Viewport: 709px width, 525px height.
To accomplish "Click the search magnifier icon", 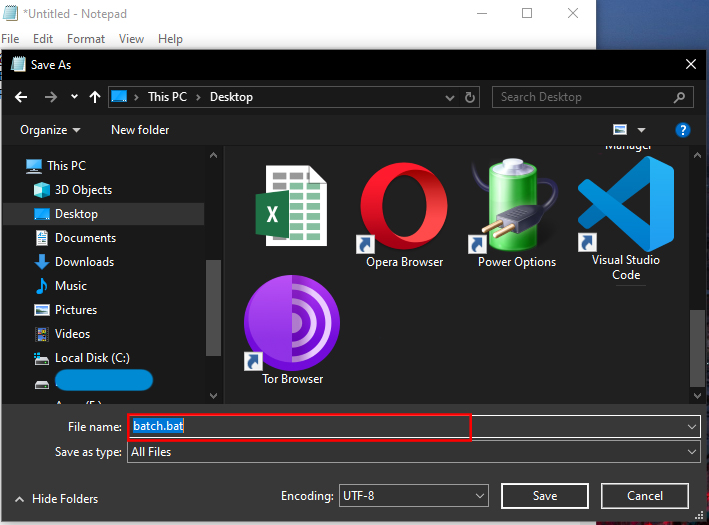I will (679, 97).
